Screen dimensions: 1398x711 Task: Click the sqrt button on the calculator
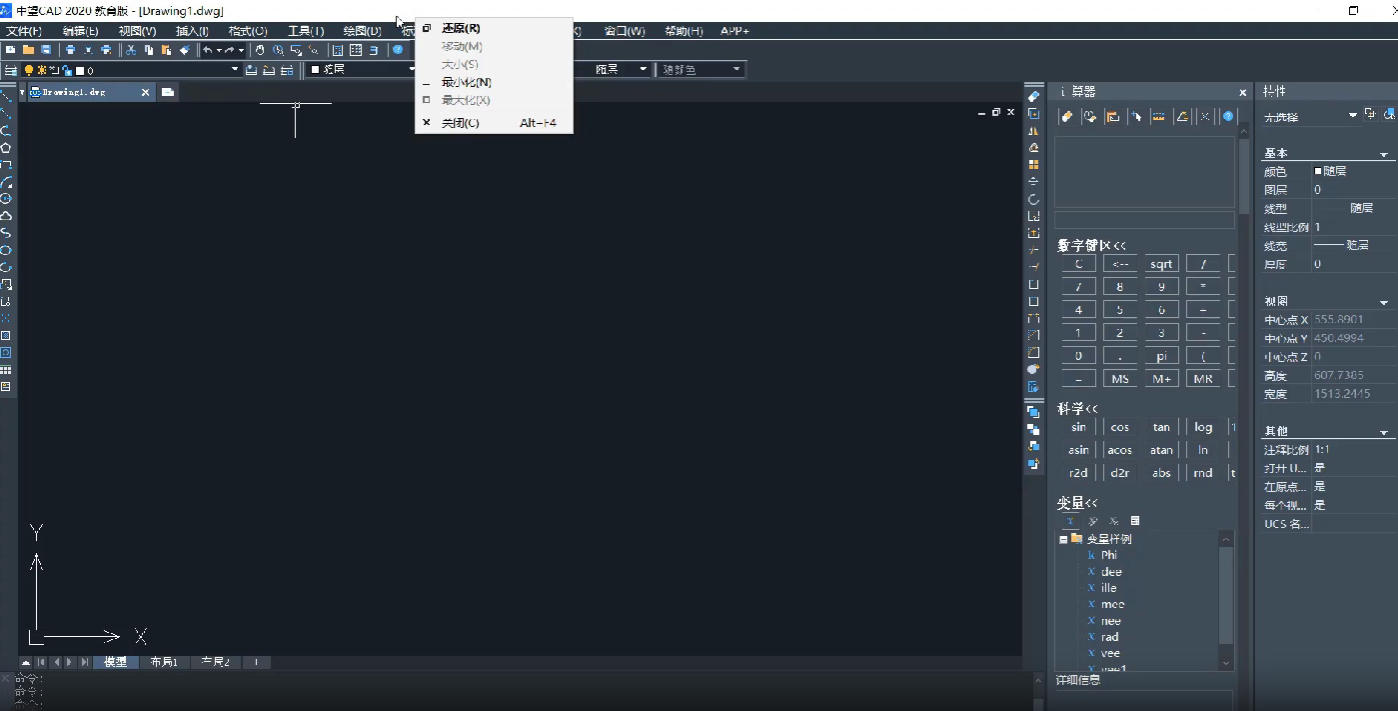click(1161, 263)
